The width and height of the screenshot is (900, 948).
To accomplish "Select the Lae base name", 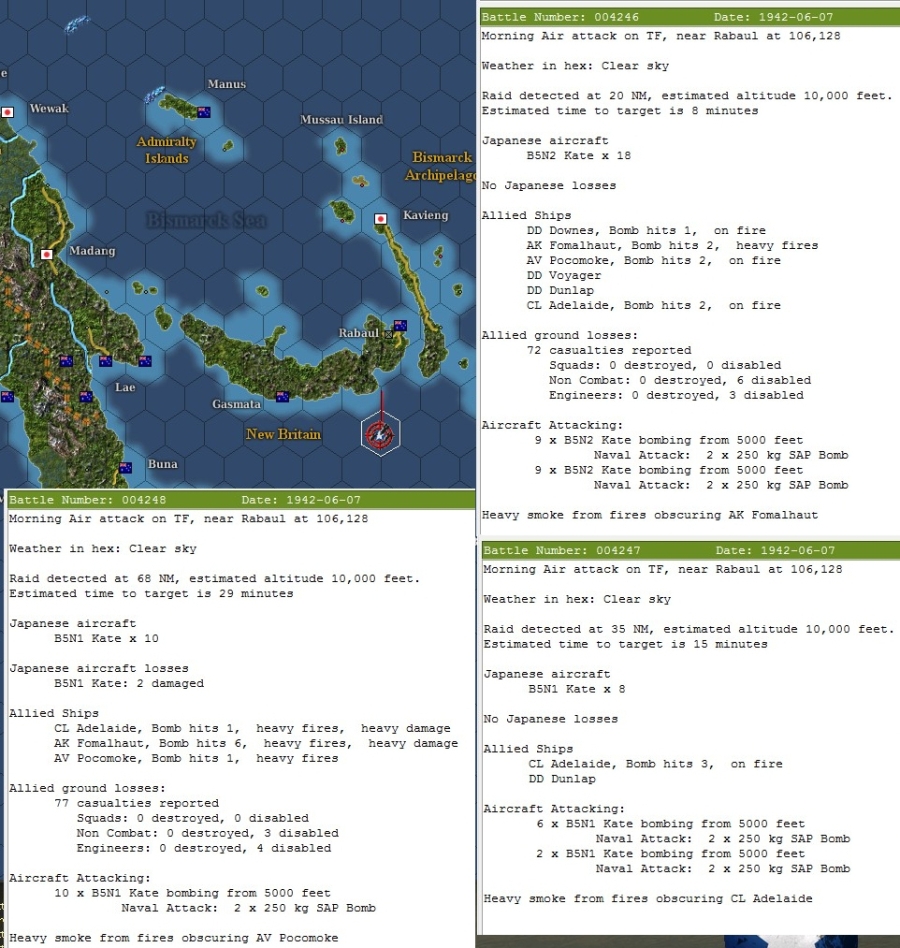I will (125, 388).
